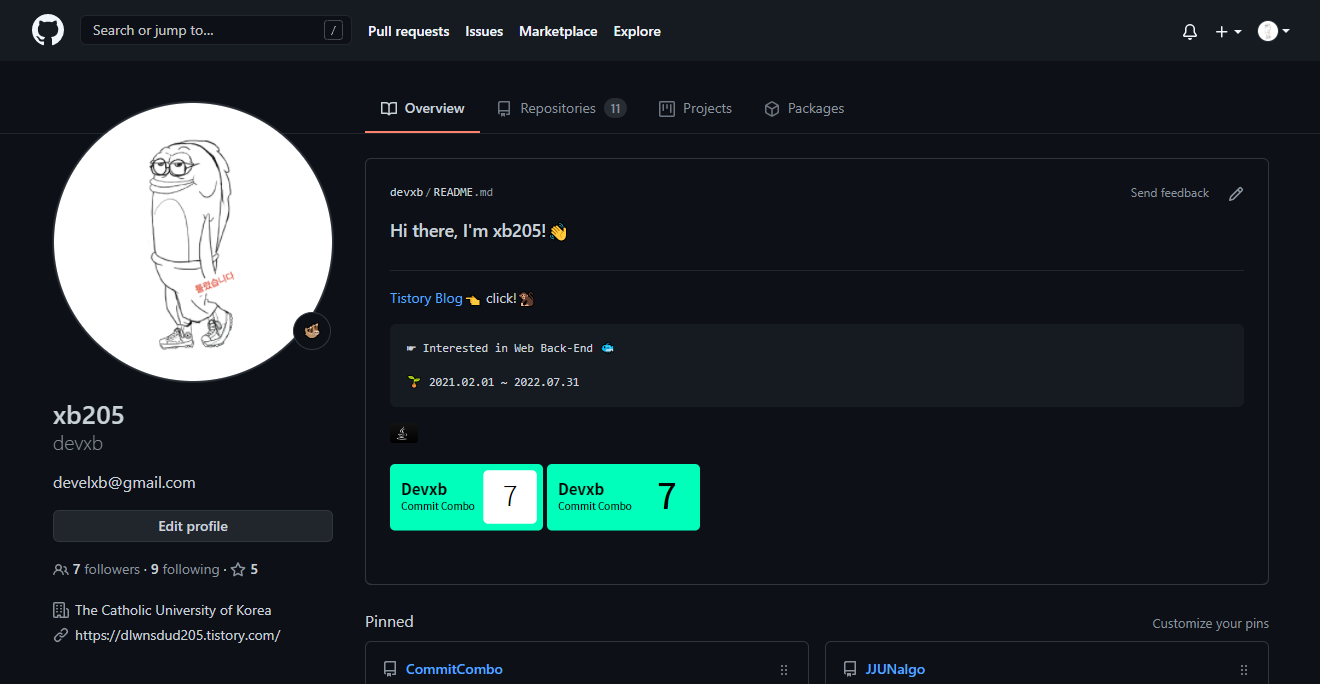Click the repository icon beside JJUNalgo
Image resolution: width=1320 pixels, height=684 pixels.
click(850, 670)
